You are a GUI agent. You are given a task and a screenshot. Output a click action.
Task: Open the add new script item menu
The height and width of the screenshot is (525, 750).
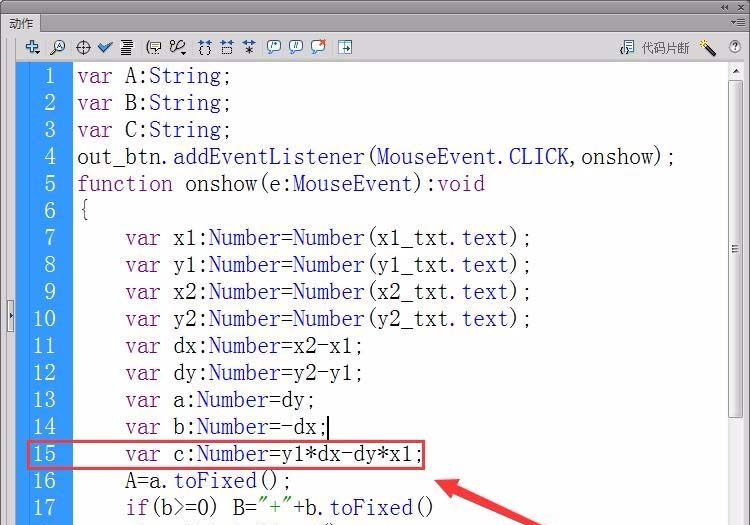pyautogui.click(x=33, y=47)
